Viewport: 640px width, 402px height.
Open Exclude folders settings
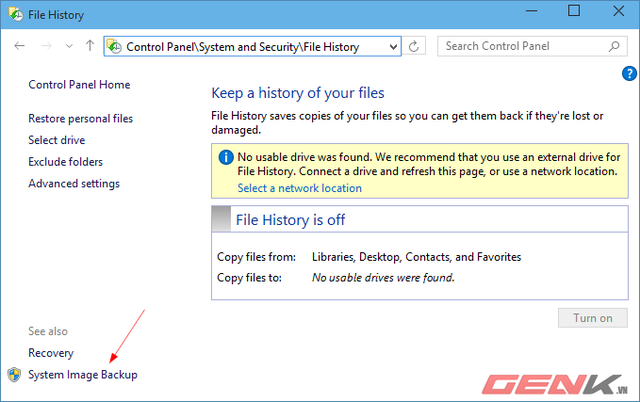pyautogui.click(x=65, y=162)
